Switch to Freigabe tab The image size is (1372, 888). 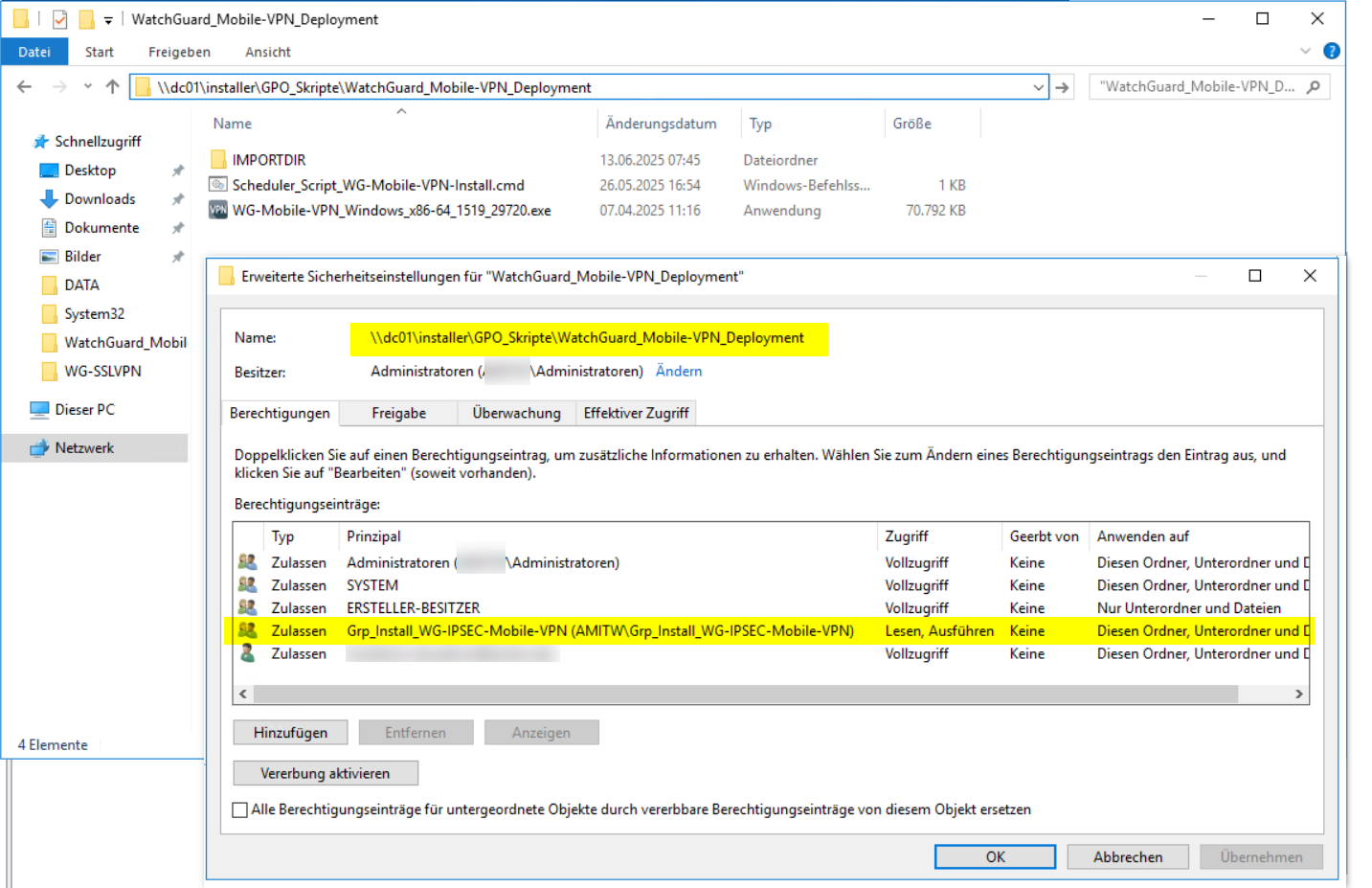click(399, 413)
